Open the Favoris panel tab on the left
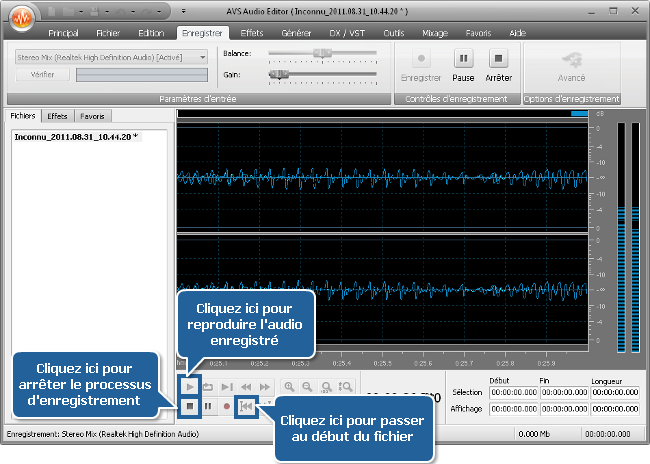 pos(93,116)
